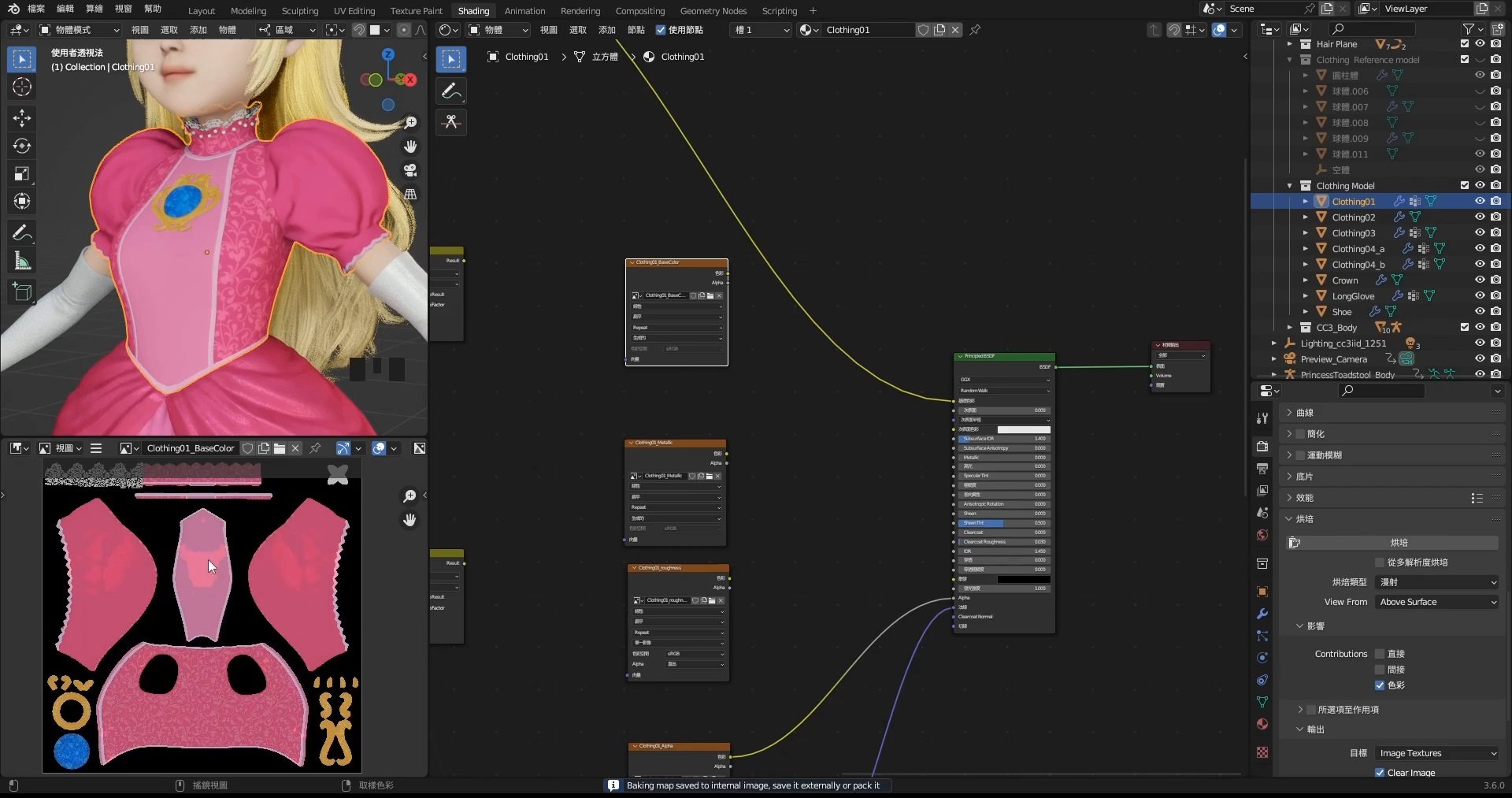Screen dimensions: 1512x798
Task: Select the Scale tool in 3D viewport
Action: tap(22, 173)
